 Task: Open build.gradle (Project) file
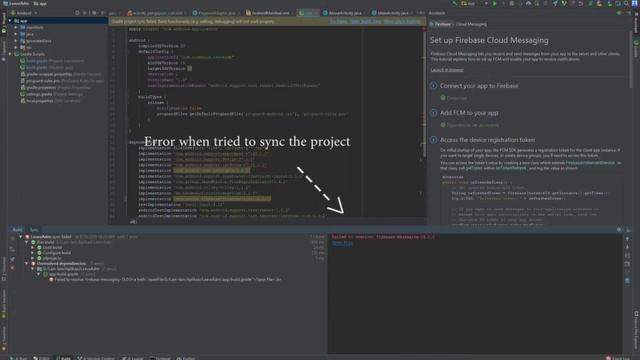[52, 61]
